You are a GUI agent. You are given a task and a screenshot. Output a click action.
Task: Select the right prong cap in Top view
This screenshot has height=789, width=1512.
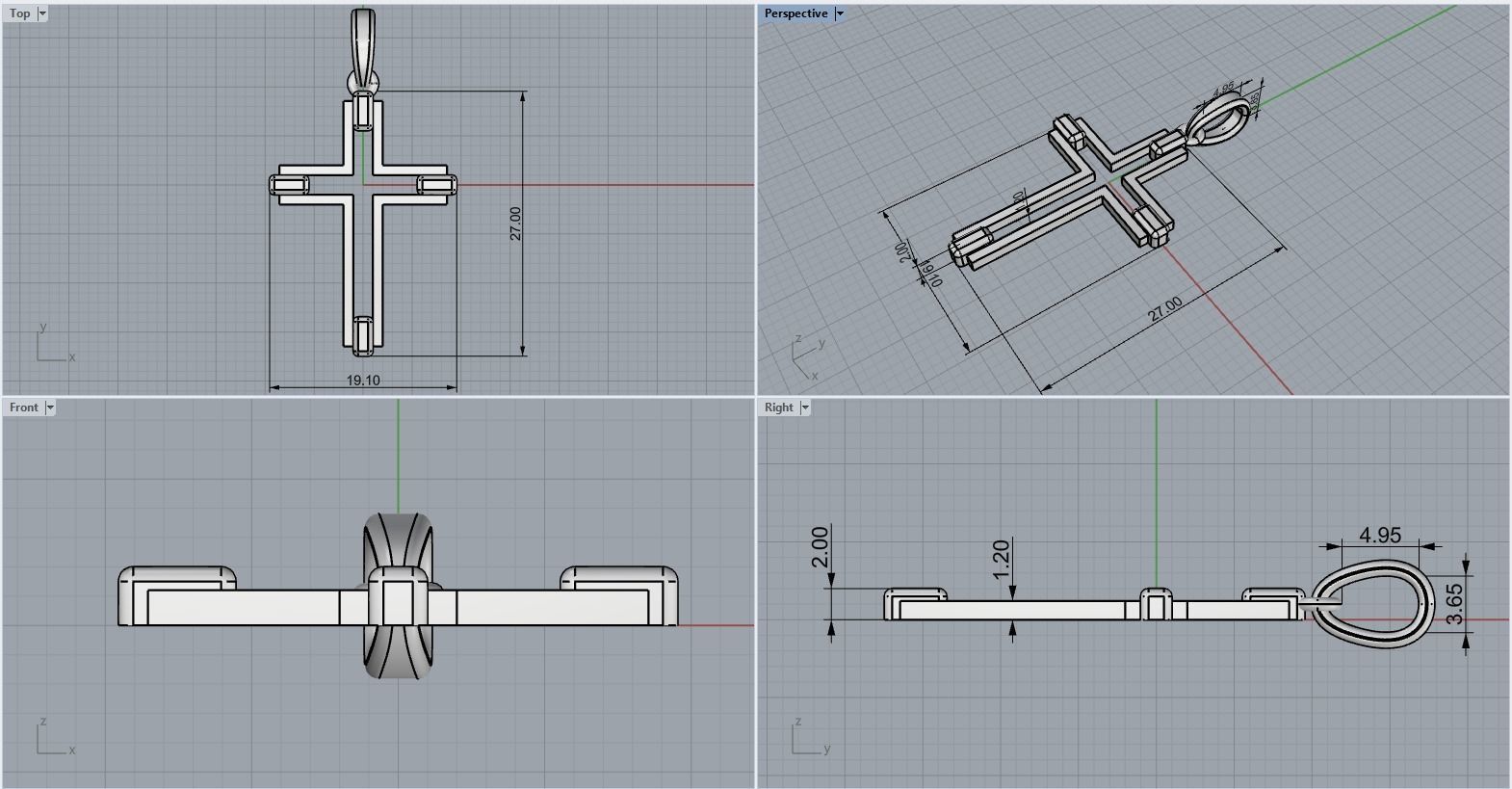pyautogui.click(x=436, y=185)
